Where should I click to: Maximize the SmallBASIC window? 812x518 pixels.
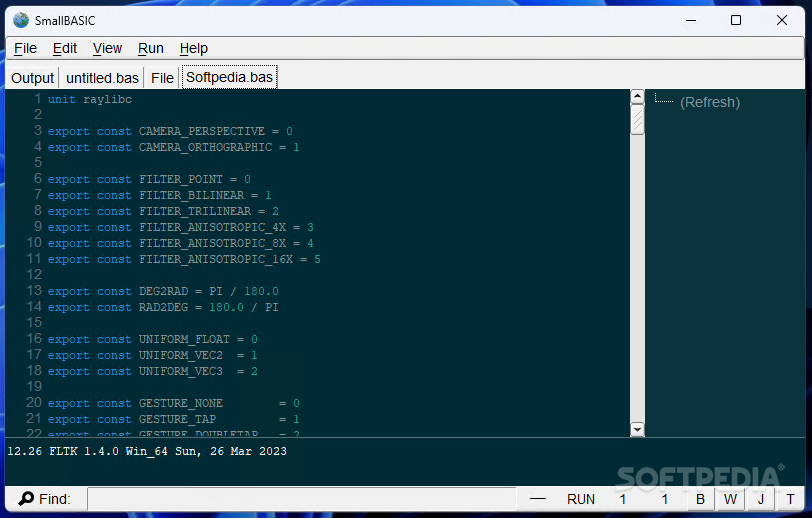coord(736,20)
